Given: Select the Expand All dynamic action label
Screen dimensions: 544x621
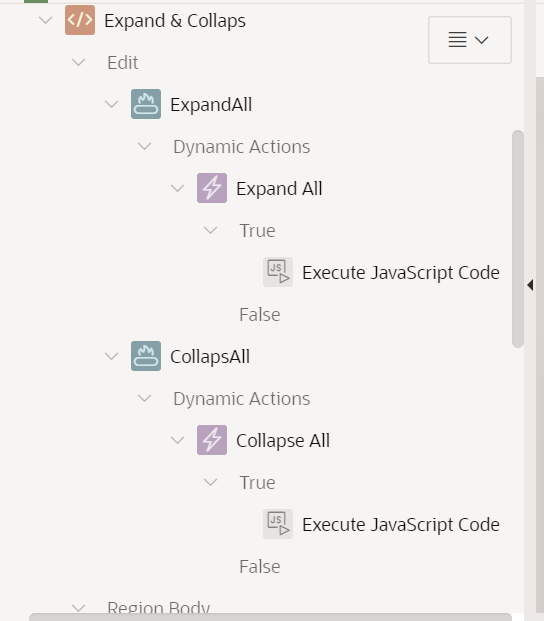Looking at the screenshot, I should pyautogui.click(x=279, y=189).
